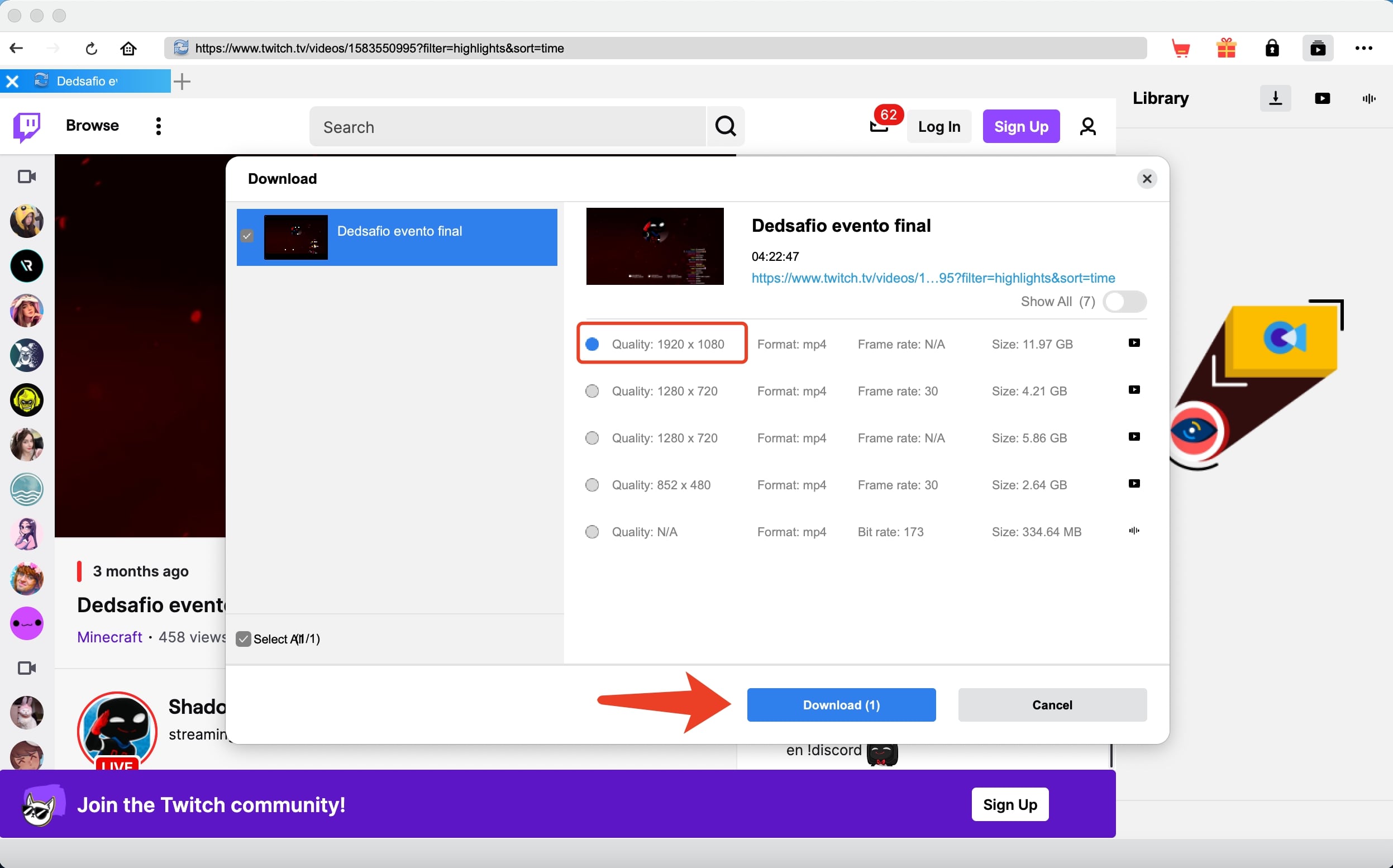The height and width of the screenshot is (868, 1393).
Task: Reload the current page
Action: [x=91, y=49]
